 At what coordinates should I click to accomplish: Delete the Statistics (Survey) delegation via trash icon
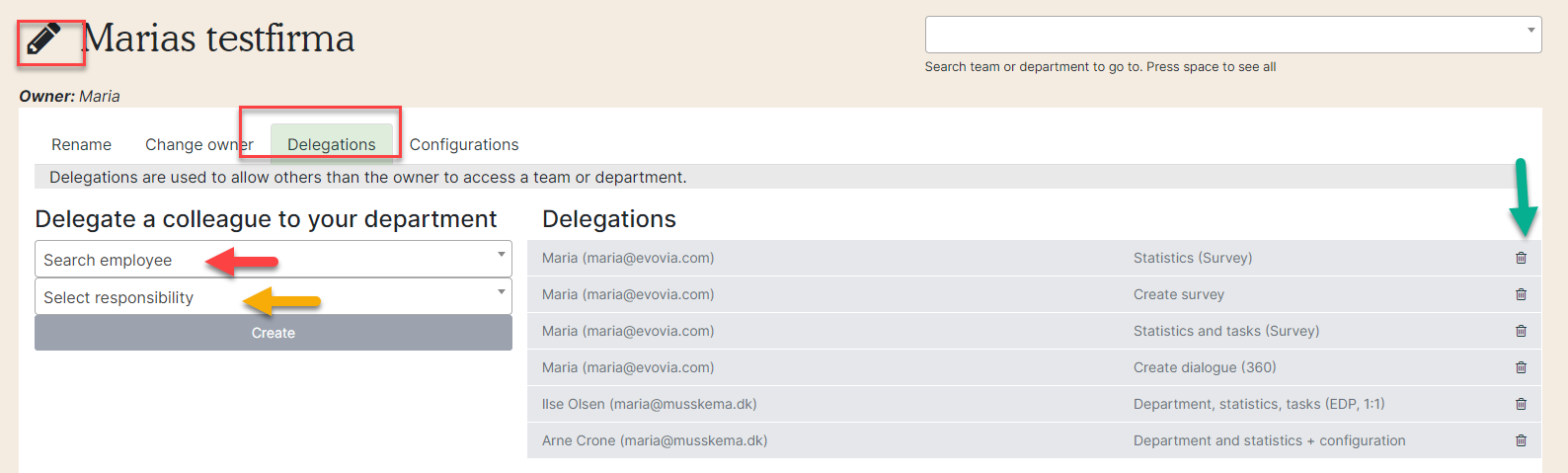1521,258
